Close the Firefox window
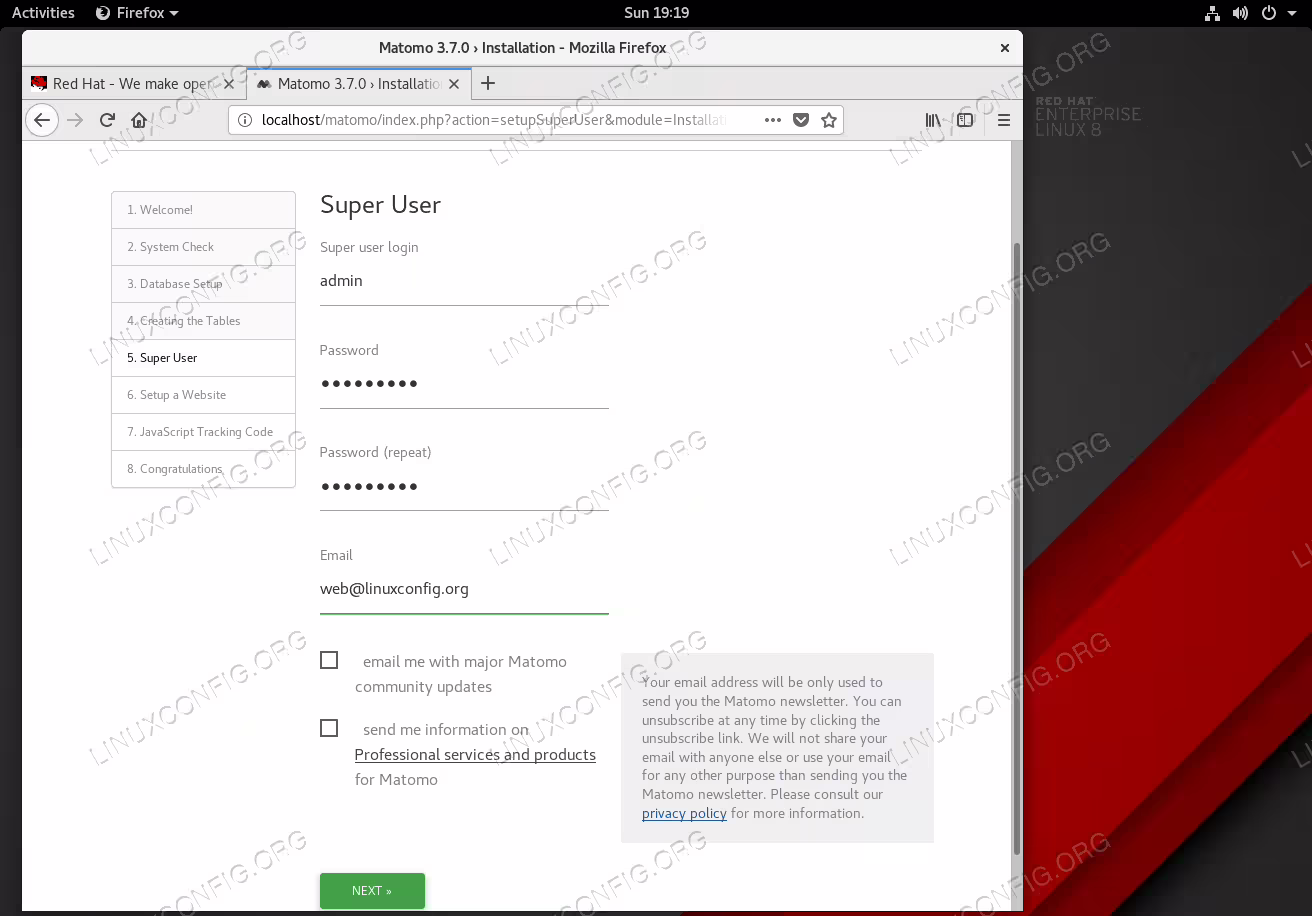 [1005, 47]
